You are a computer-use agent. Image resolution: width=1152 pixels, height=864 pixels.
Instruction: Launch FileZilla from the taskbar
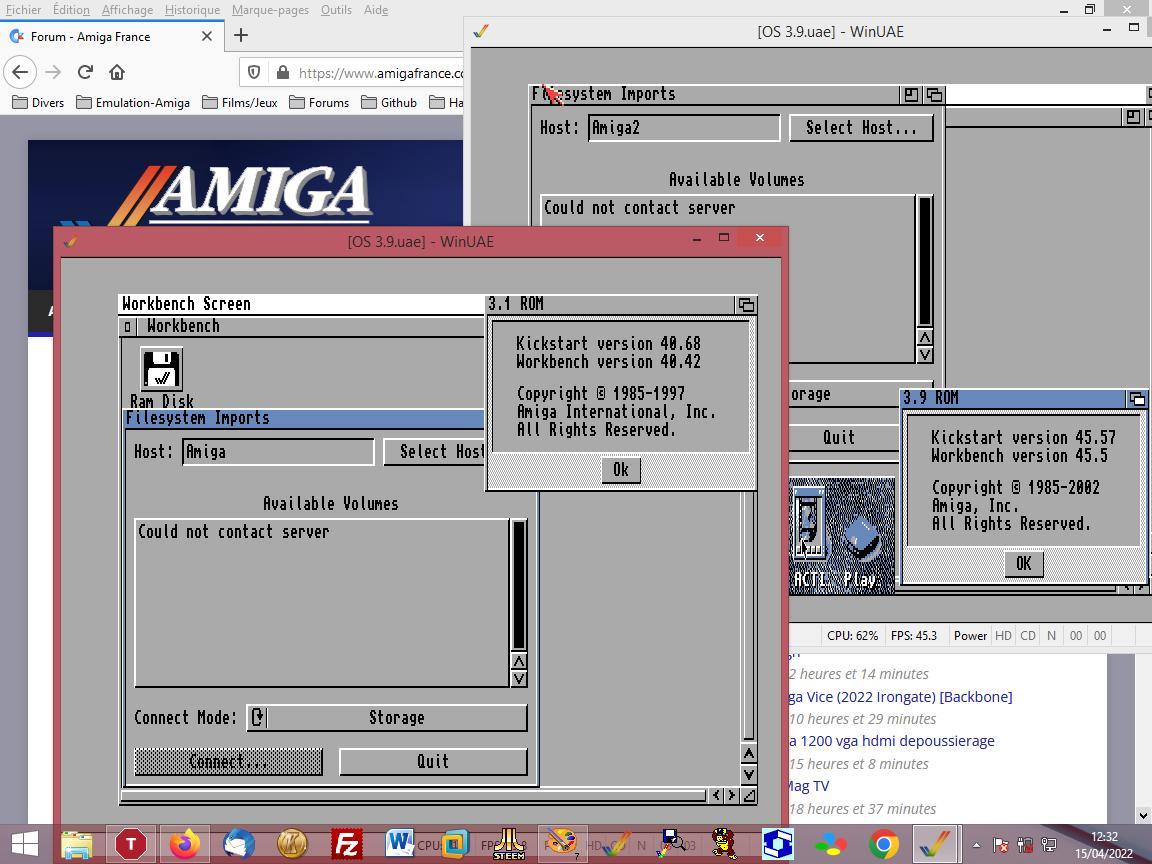pos(347,844)
